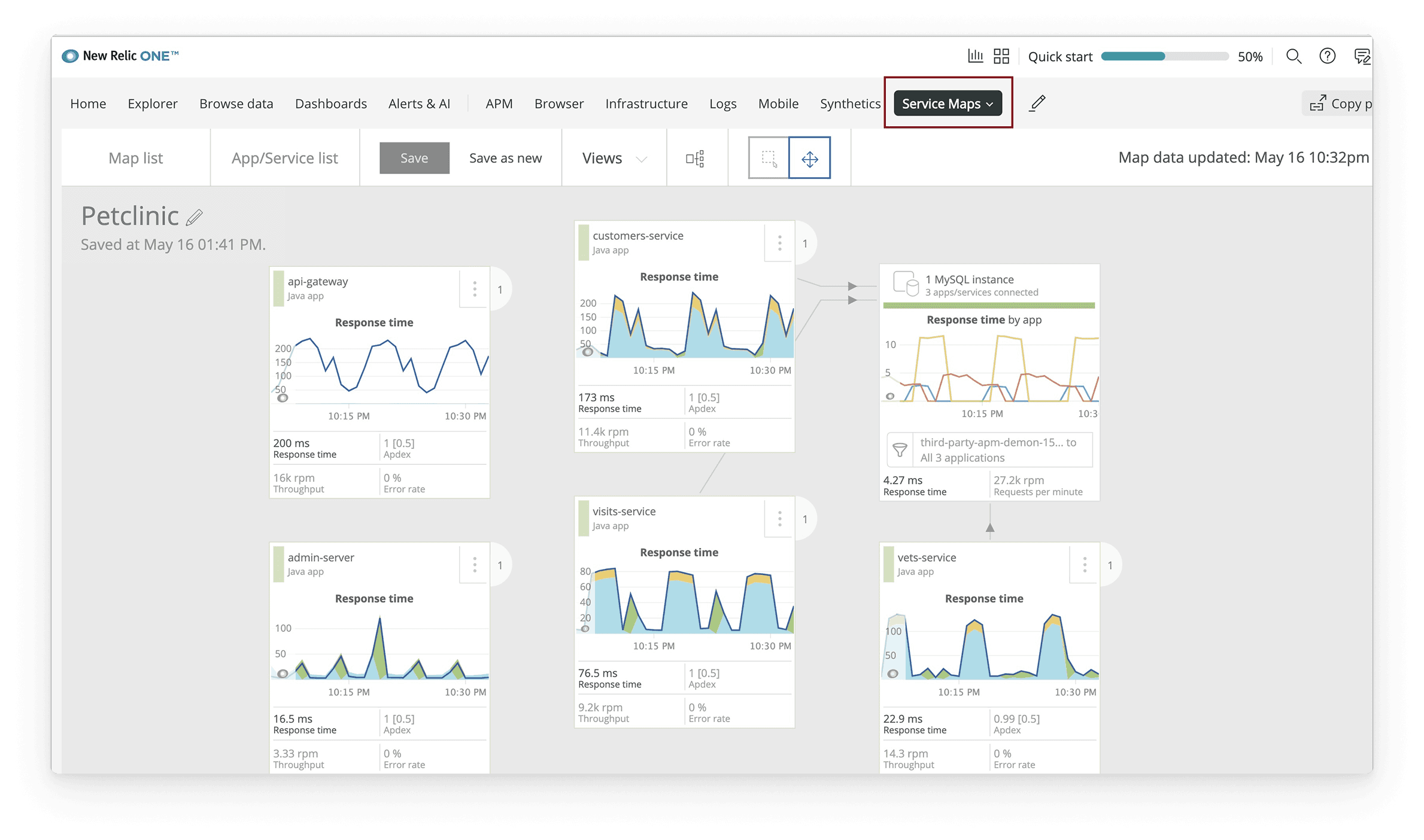1424x840 pixels.
Task: Open the help question mark icon
Action: (x=1327, y=56)
